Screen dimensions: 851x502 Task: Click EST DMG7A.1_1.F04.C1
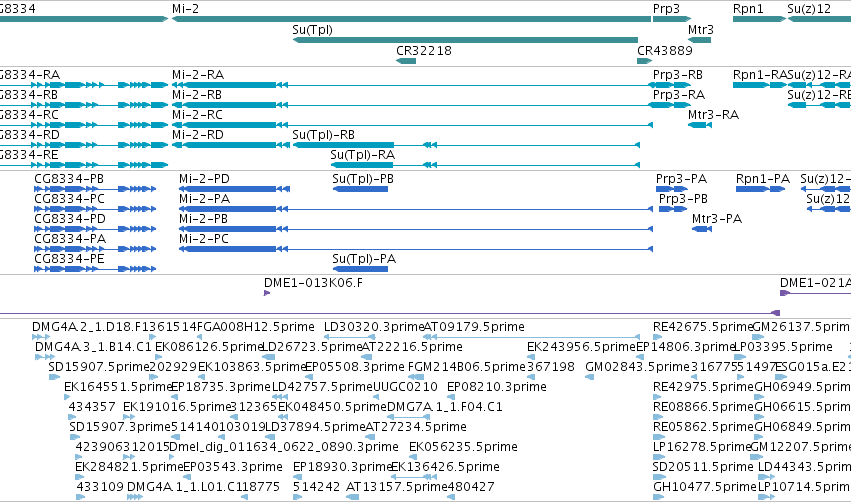(408, 417)
